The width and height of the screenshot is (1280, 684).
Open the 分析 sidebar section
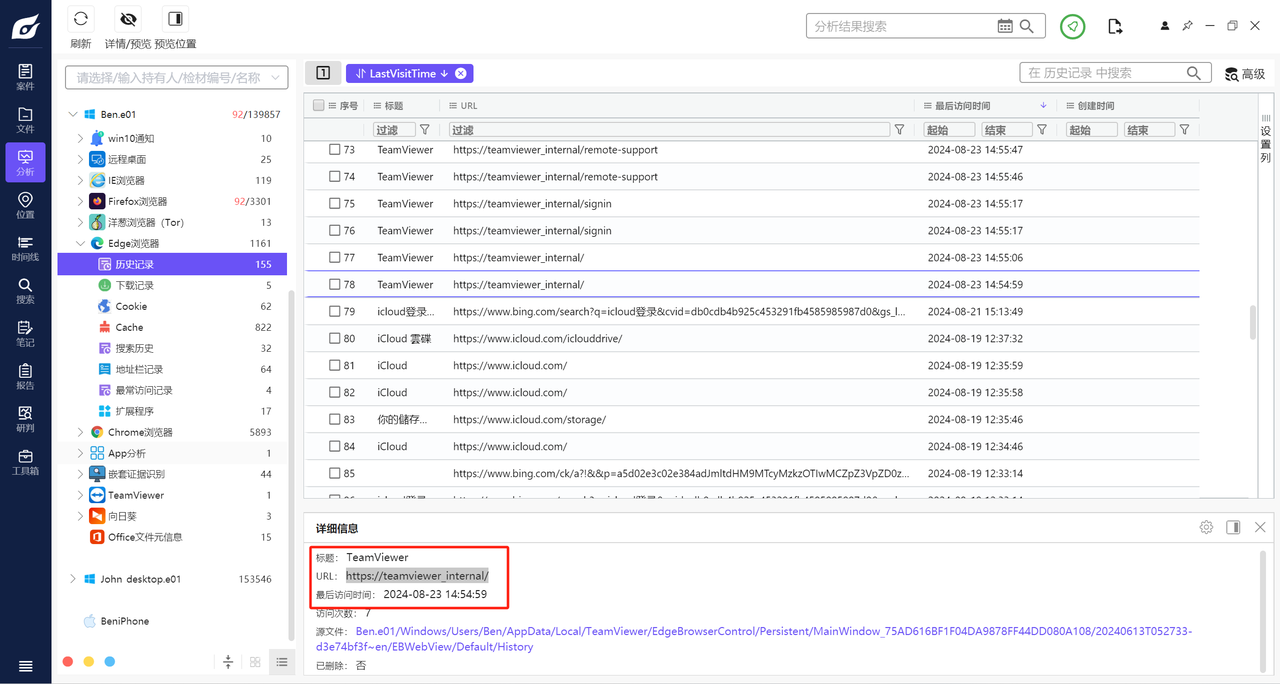25,163
